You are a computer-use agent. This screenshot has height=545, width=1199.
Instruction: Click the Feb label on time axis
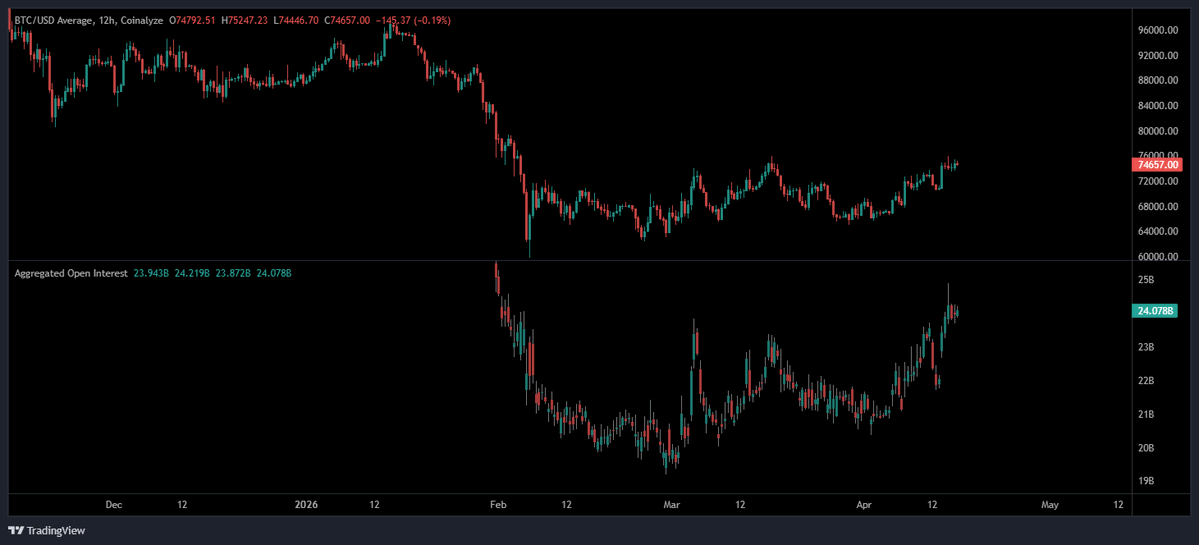pyautogui.click(x=498, y=504)
